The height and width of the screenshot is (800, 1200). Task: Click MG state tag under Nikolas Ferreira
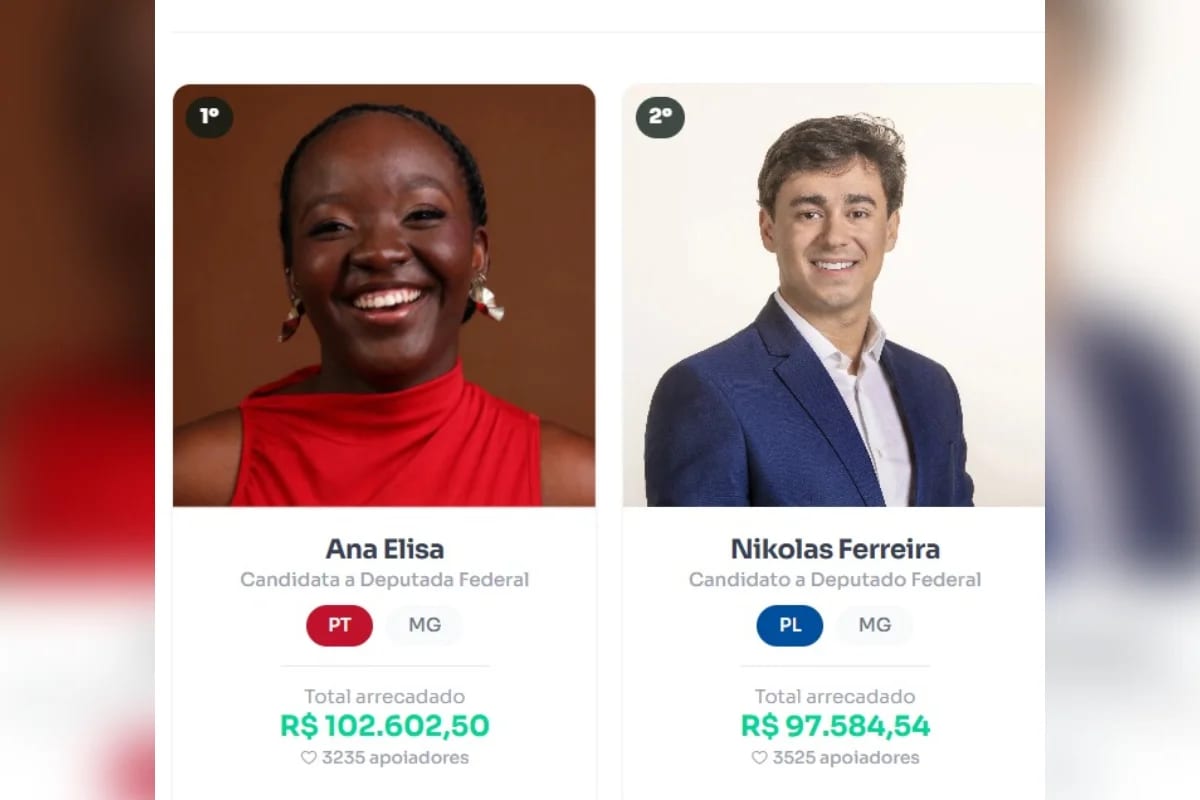pos(875,626)
